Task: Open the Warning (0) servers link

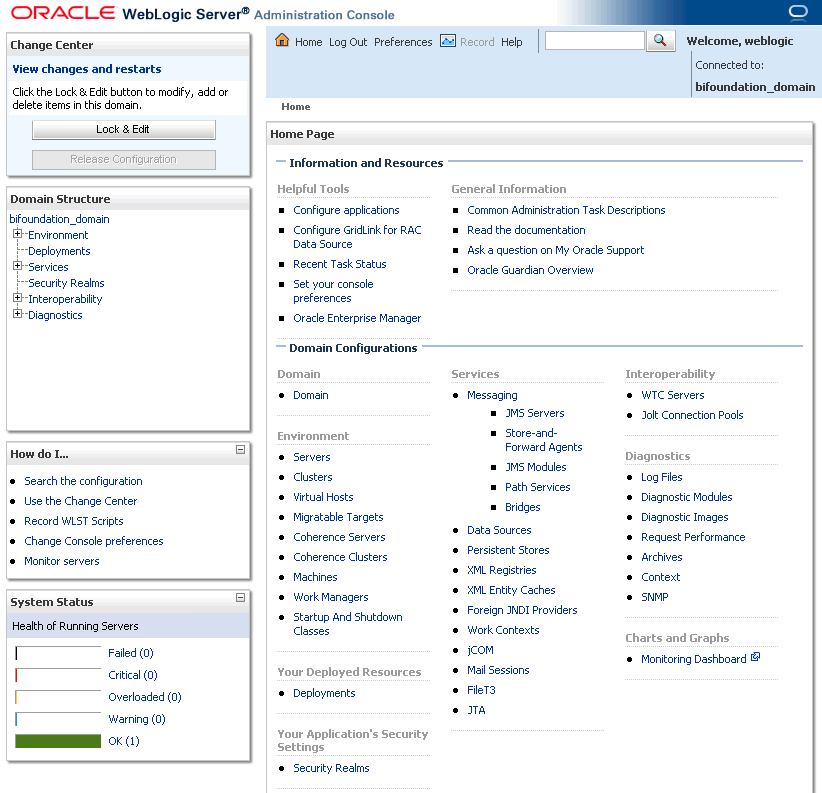Action: click(x=137, y=719)
